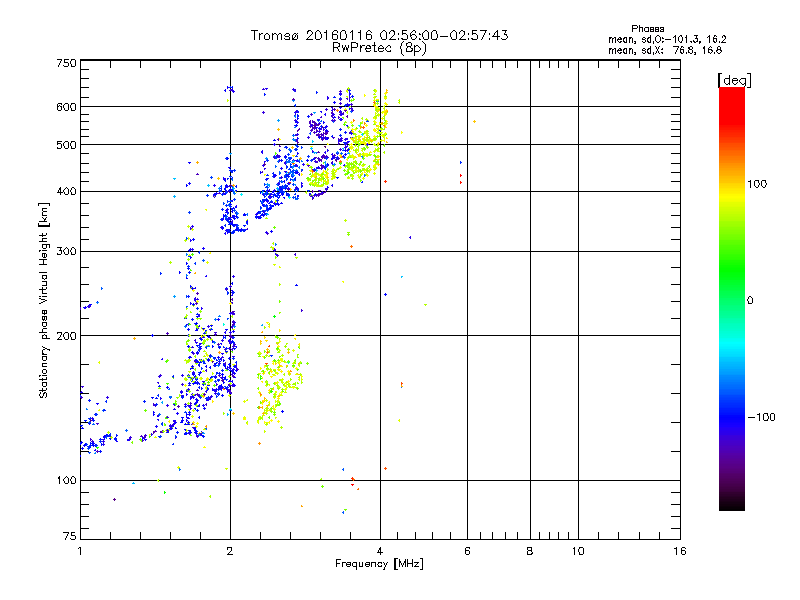This screenshot has width=800, height=600.
Task: Click the y-axis label '300'
Action: click(66, 252)
